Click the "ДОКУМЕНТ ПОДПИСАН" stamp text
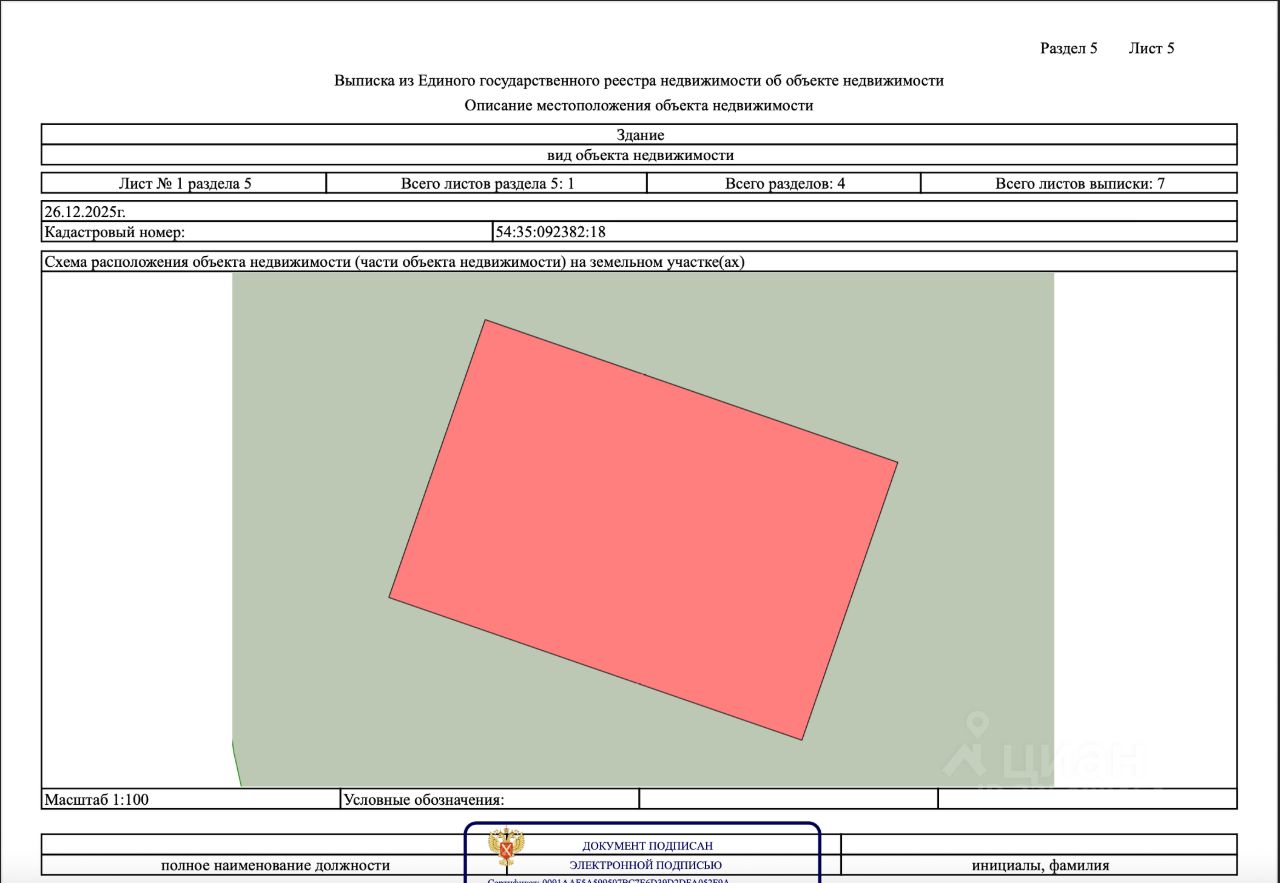The width and height of the screenshot is (1280, 883). (x=647, y=846)
